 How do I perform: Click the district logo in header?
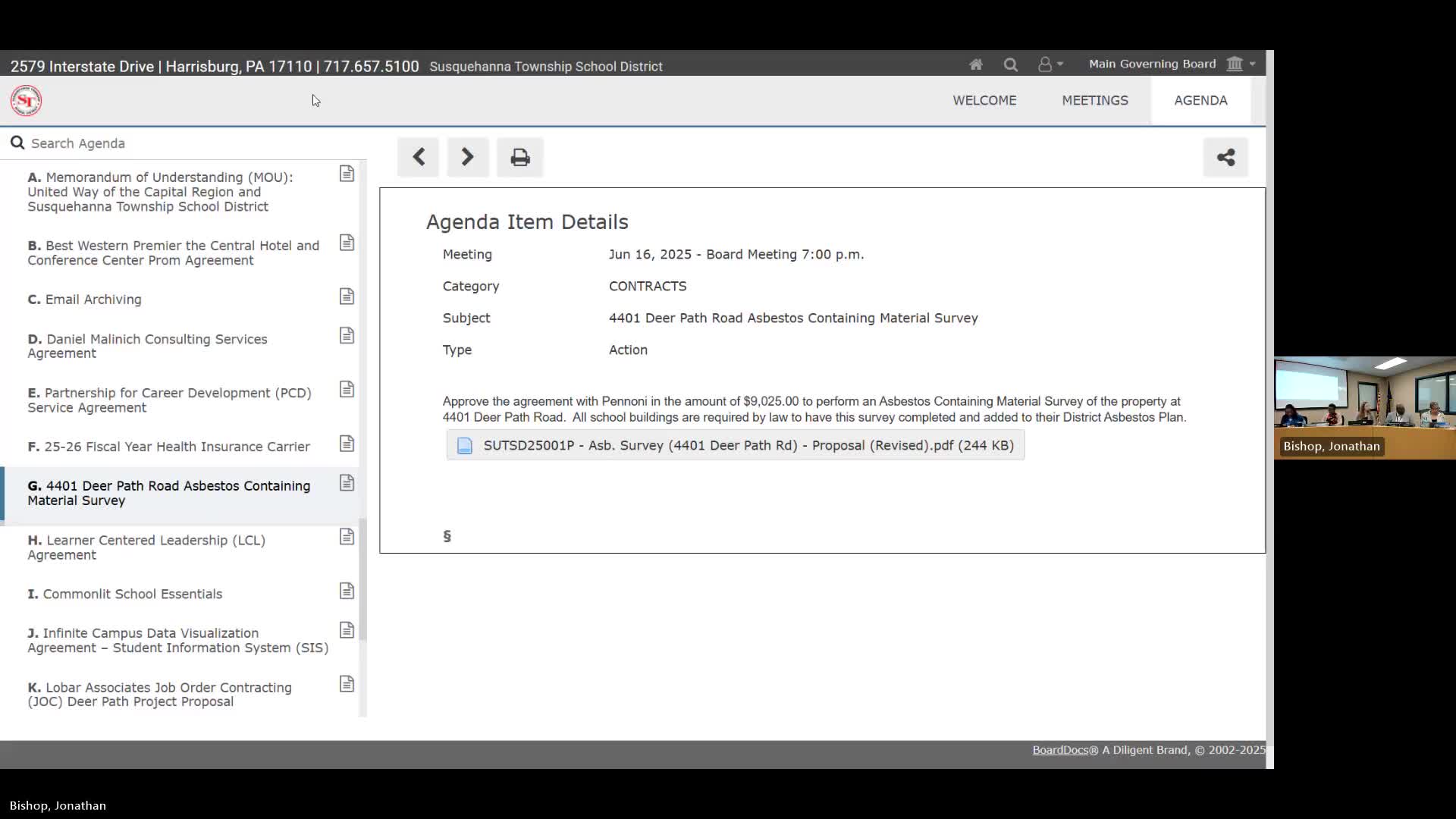pos(26,100)
